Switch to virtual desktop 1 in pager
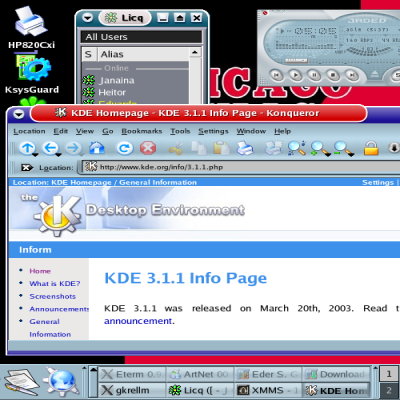This screenshot has width=400, height=400. click(x=389, y=374)
